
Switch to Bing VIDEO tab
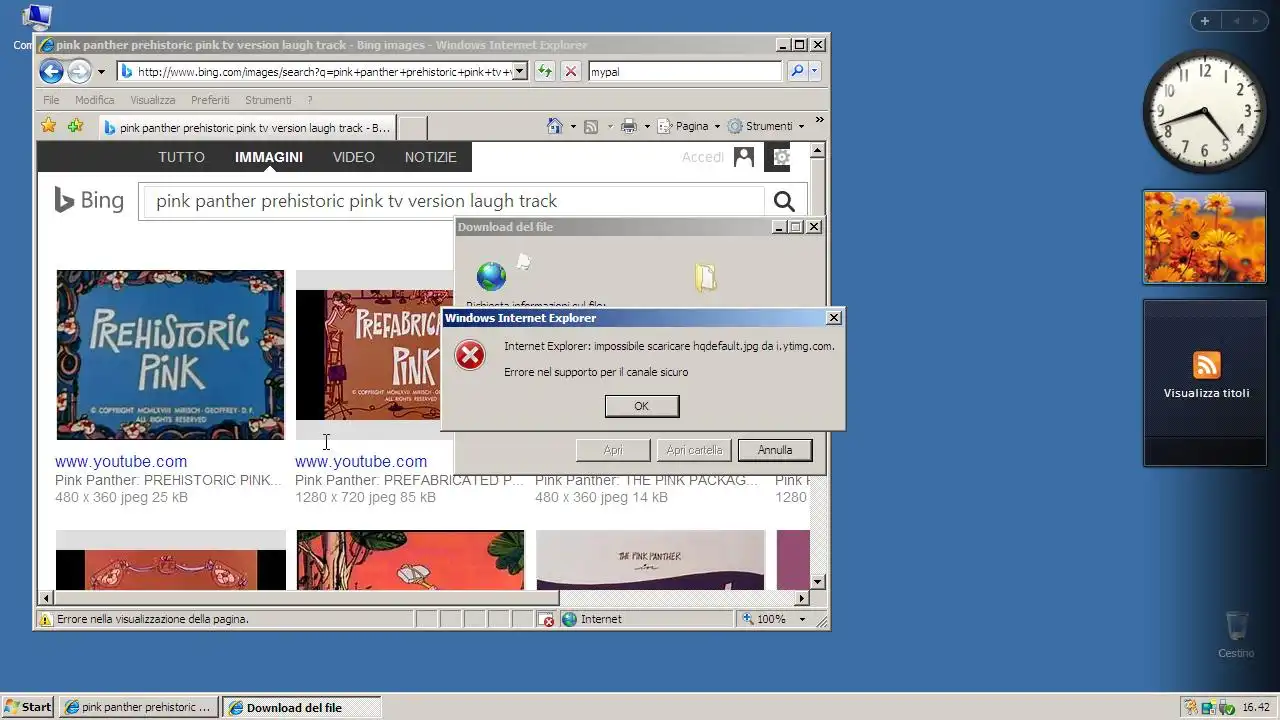point(354,157)
